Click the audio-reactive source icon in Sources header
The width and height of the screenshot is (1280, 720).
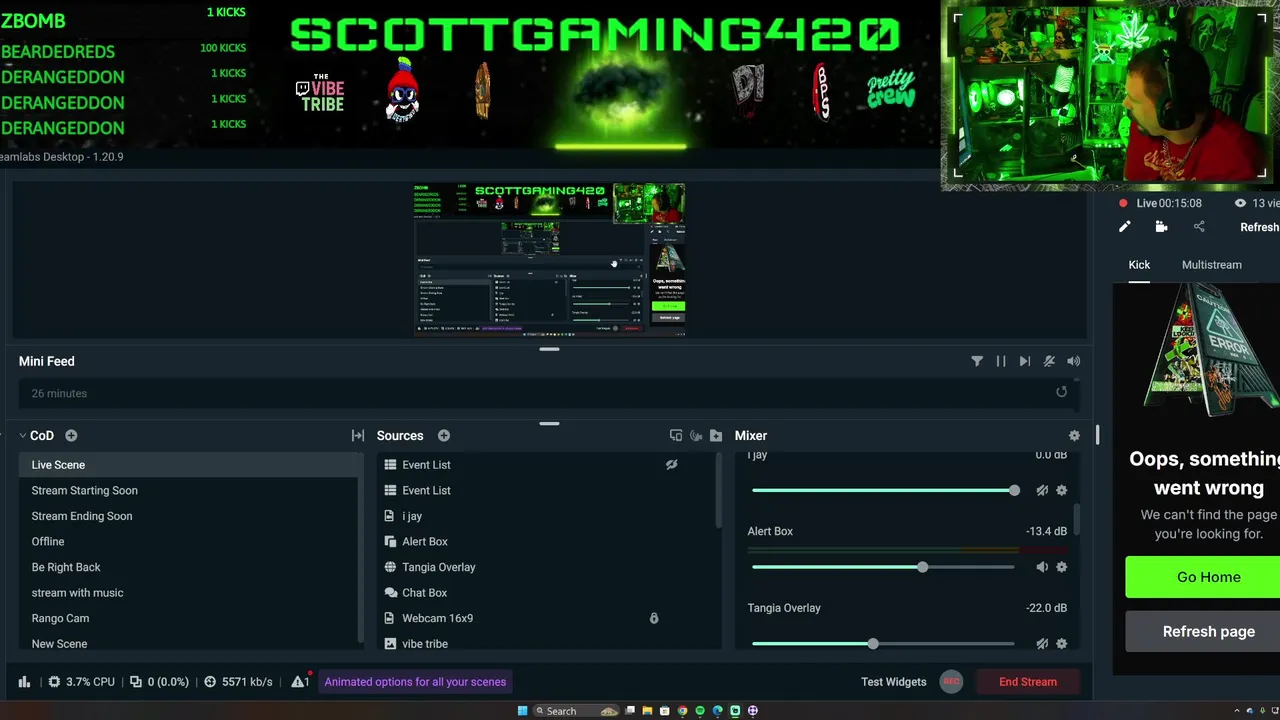(696, 436)
